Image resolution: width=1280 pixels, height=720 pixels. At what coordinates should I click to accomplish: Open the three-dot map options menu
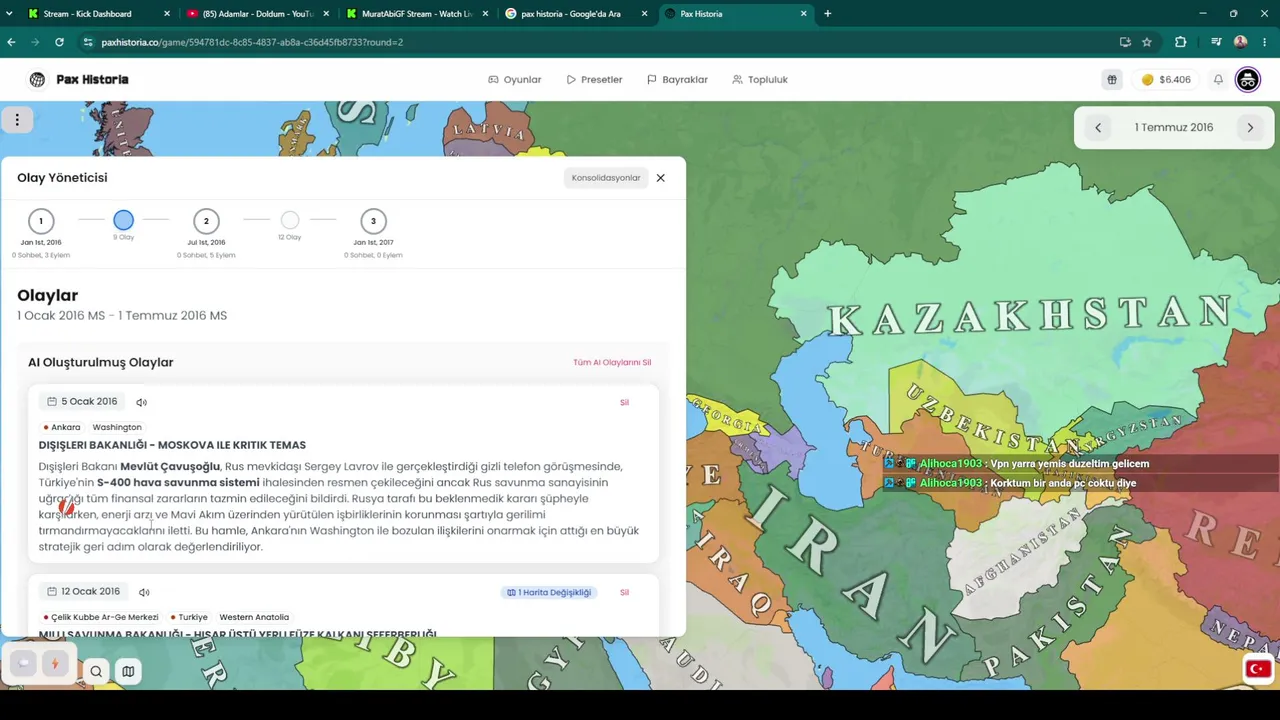click(x=17, y=120)
